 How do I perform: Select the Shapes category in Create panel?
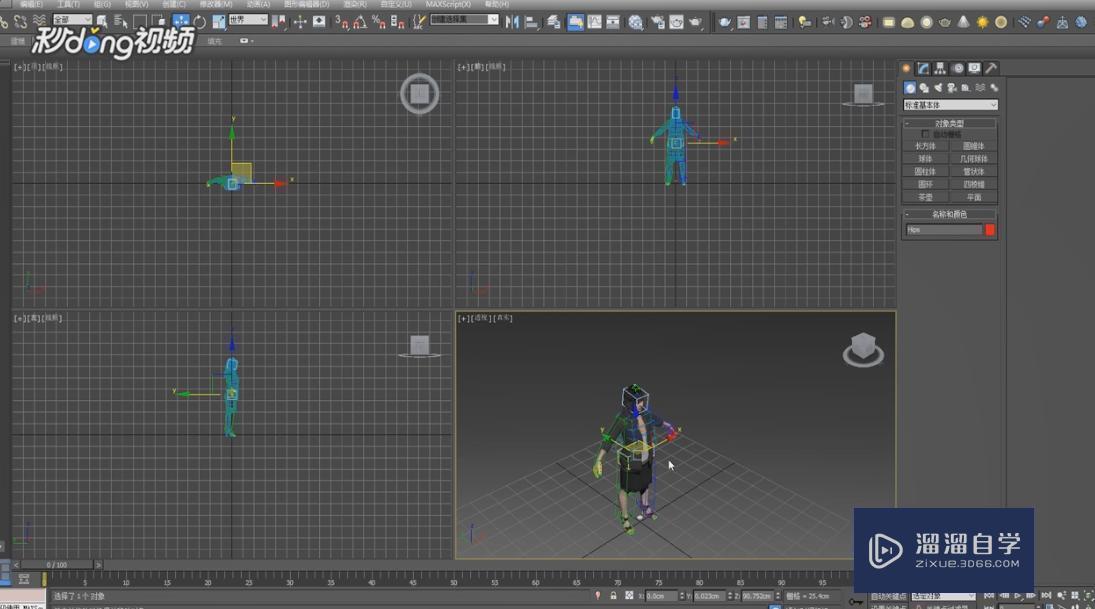[x=925, y=88]
